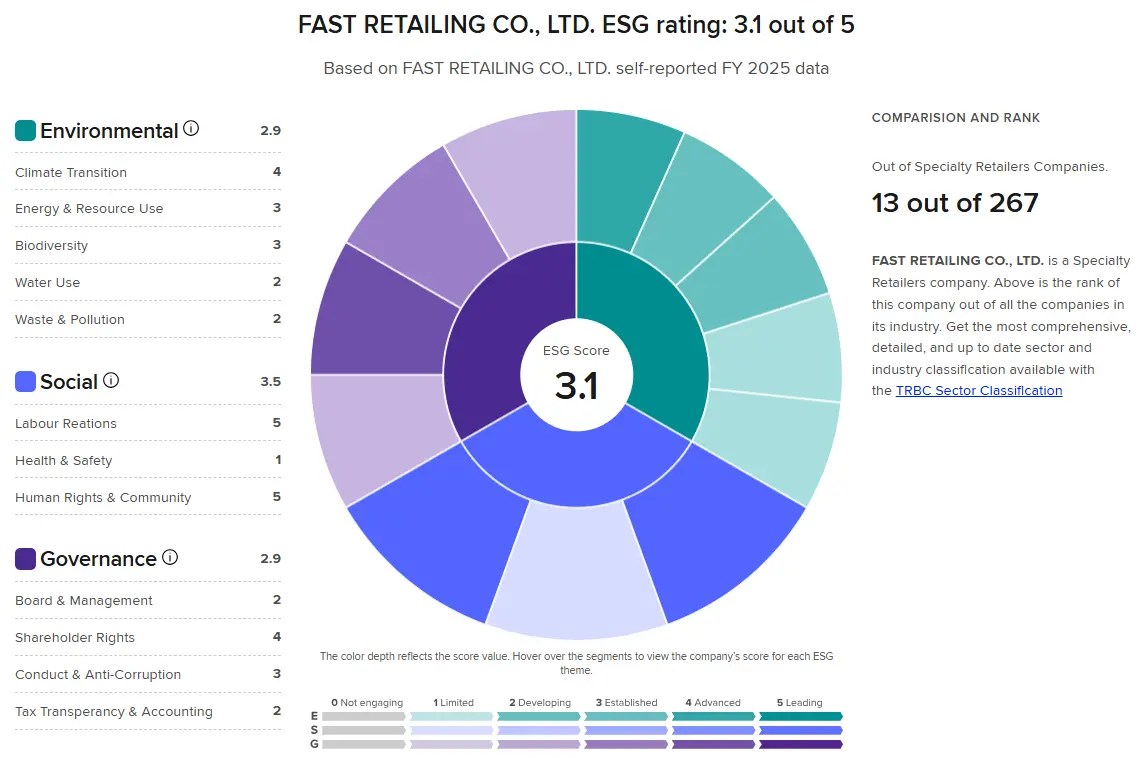
Task: Click the Human Rights & Community label
Action: (x=103, y=497)
